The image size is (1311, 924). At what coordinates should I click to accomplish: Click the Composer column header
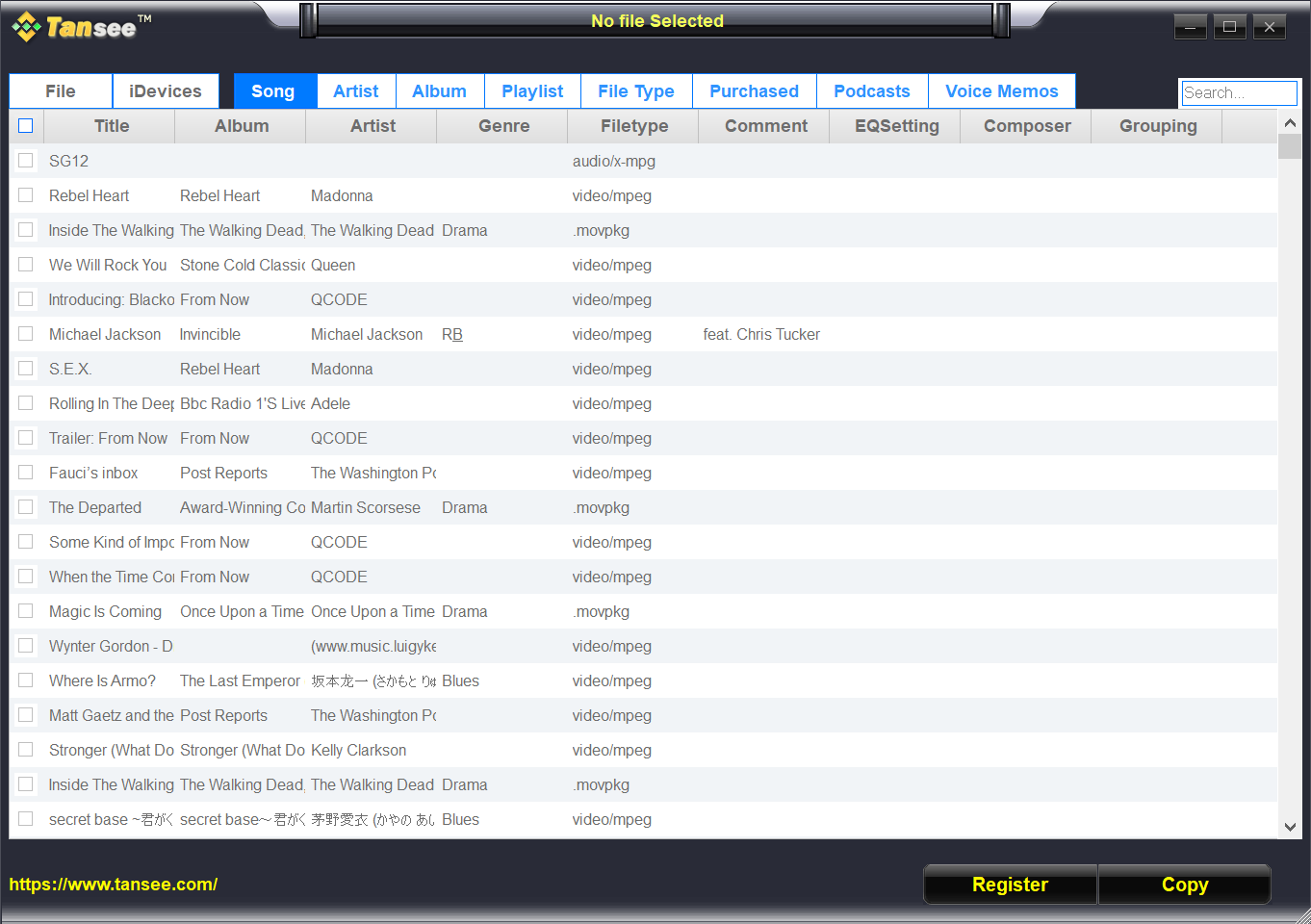coord(1027,126)
